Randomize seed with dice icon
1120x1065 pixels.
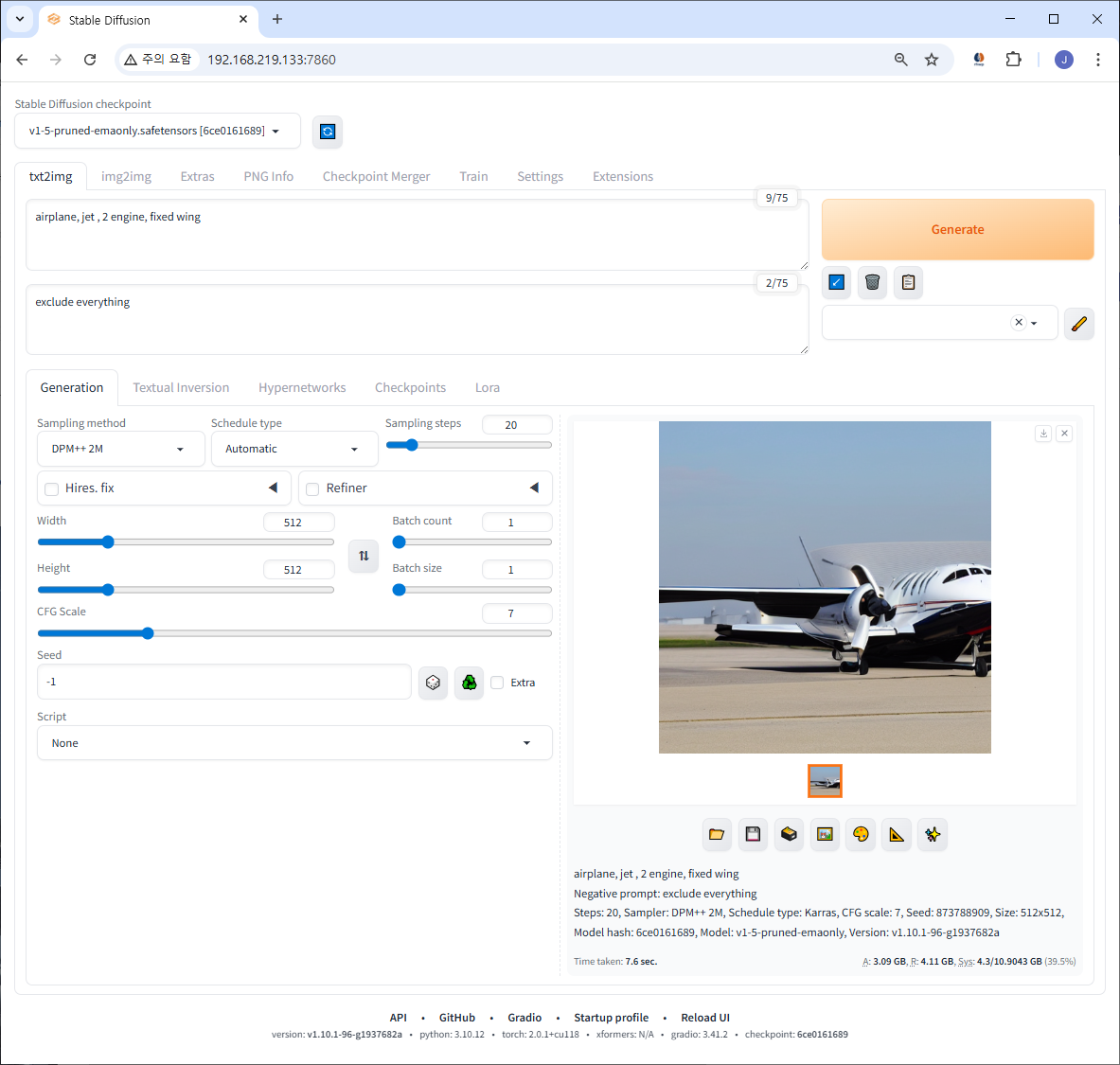(433, 683)
